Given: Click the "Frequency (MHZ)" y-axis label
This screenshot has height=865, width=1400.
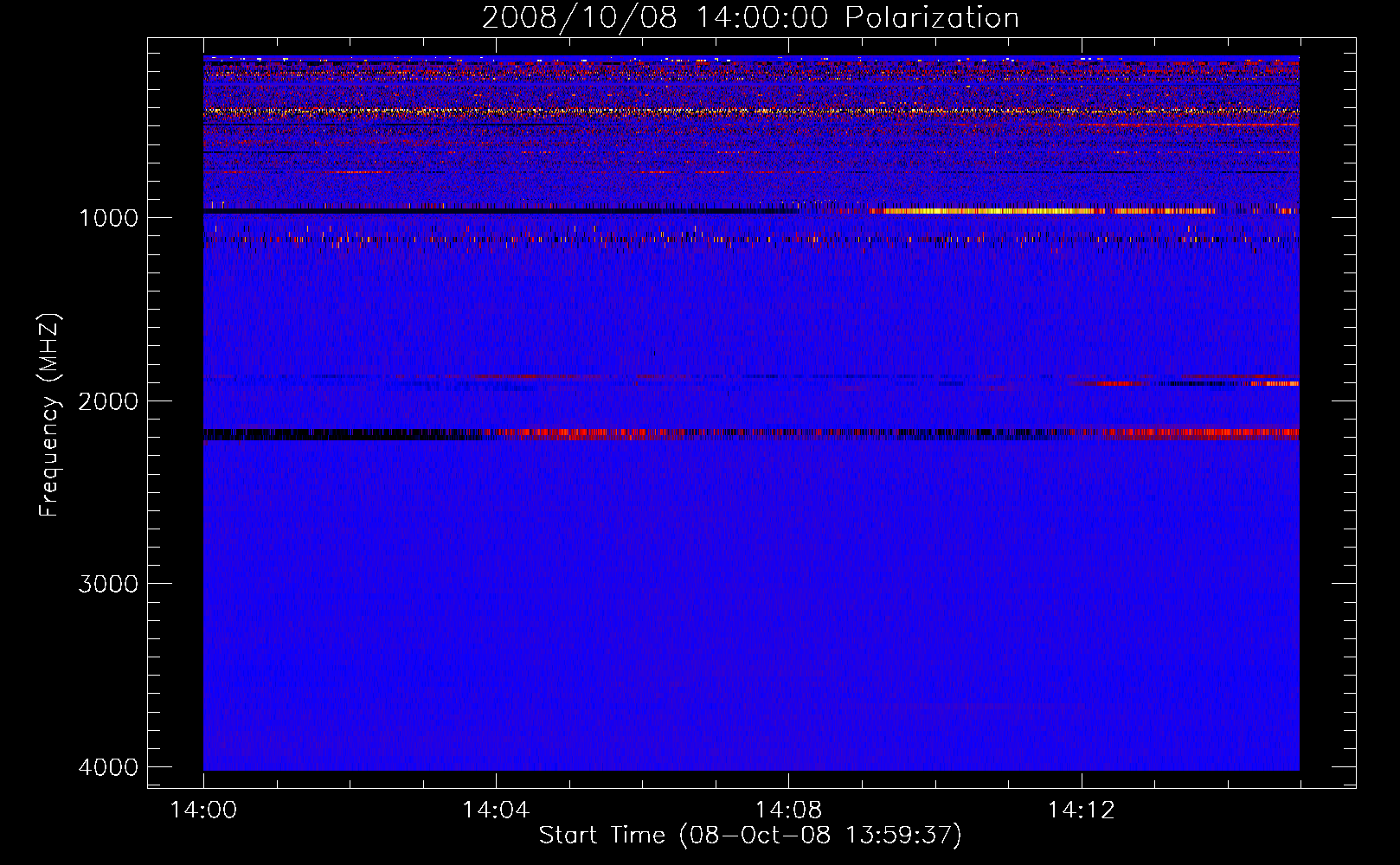Looking at the screenshot, I should [49, 415].
